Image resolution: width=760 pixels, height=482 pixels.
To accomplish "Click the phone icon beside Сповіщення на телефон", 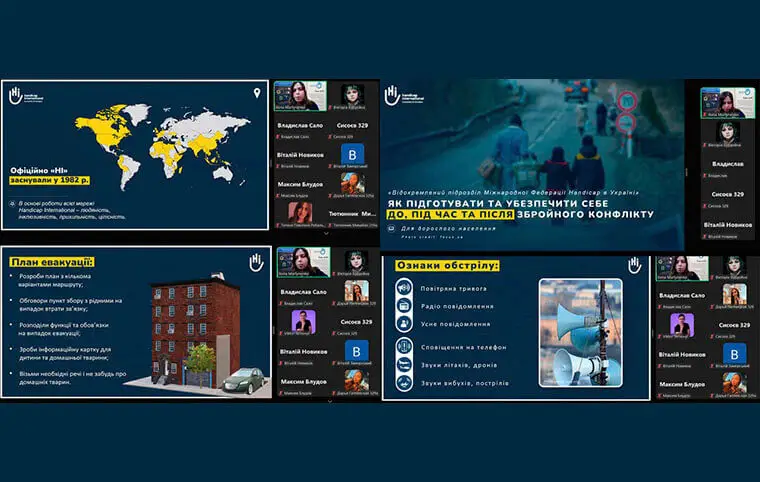I will (403, 346).
